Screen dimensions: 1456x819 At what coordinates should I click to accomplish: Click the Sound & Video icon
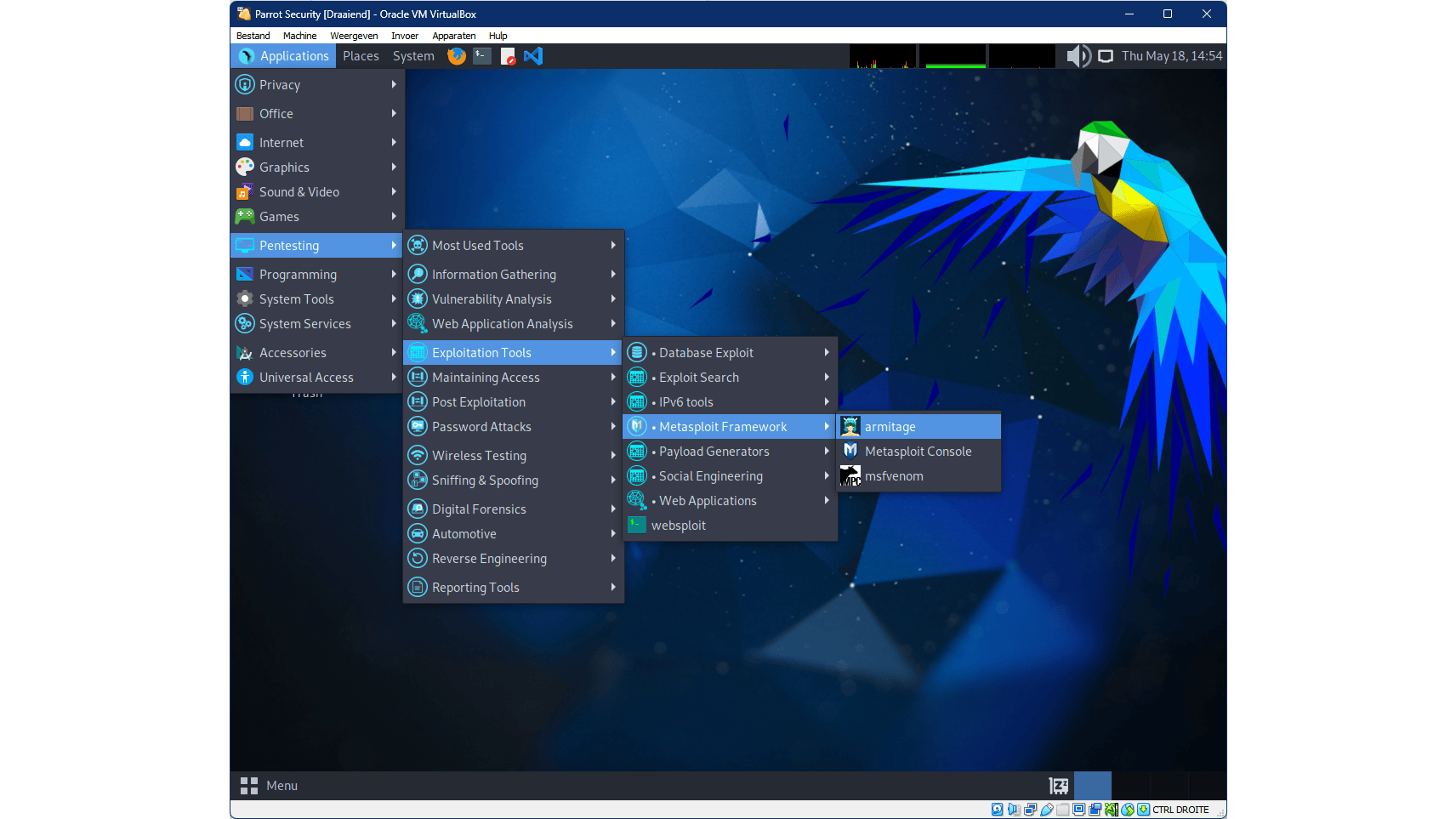[x=245, y=192]
